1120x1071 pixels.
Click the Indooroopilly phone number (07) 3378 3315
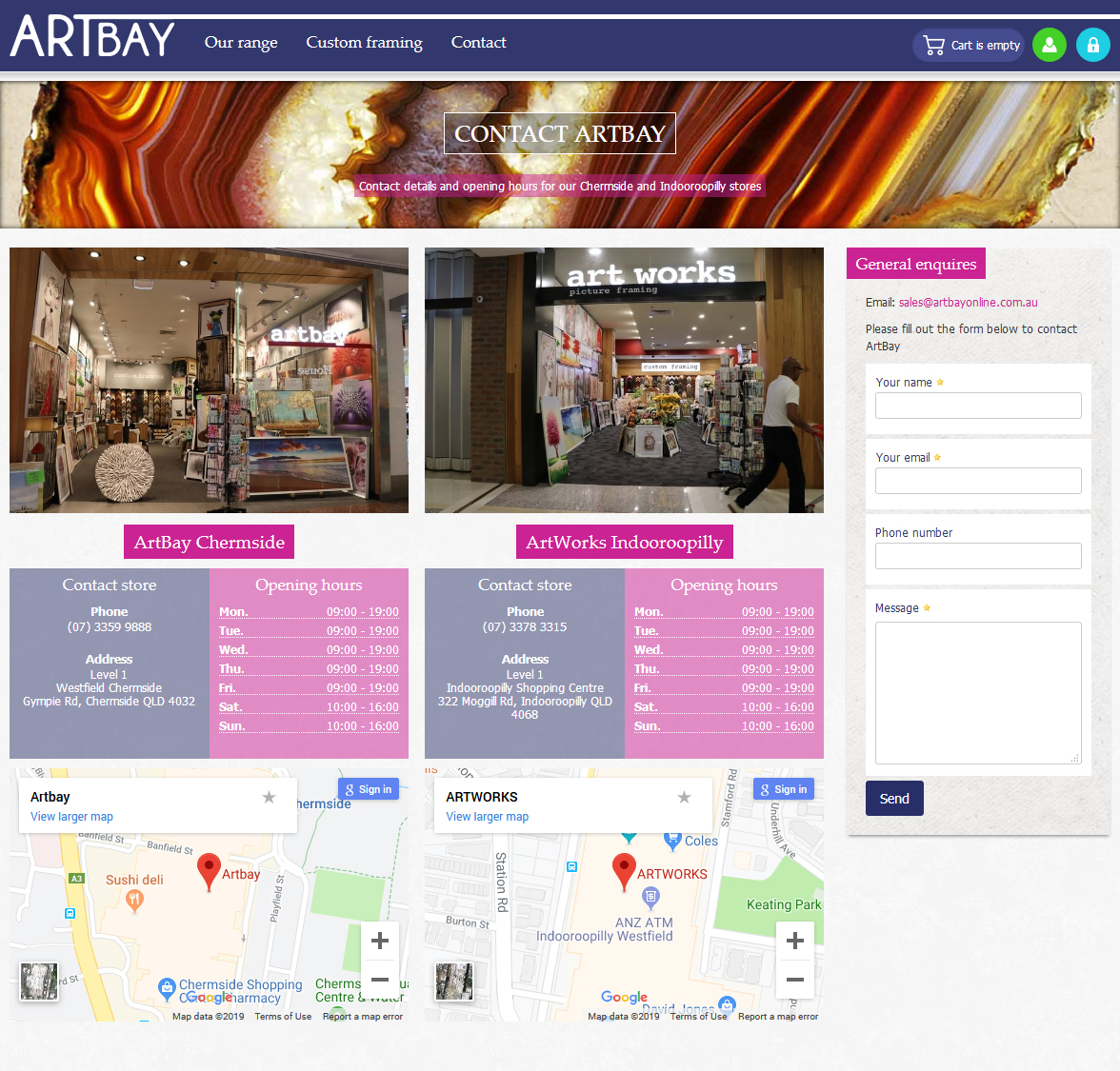pyautogui.click(x=525, y=626)
